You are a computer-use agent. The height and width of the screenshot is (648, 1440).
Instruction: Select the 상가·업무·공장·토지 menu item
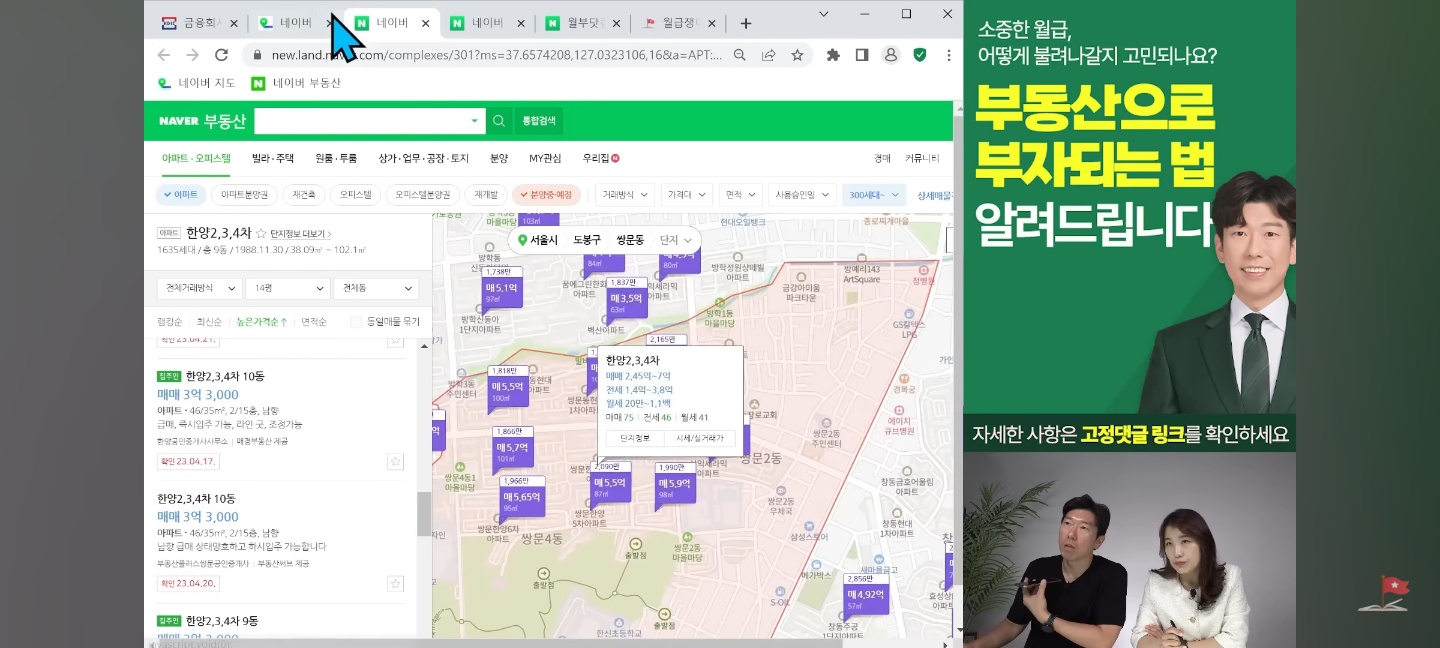(423, 158)
